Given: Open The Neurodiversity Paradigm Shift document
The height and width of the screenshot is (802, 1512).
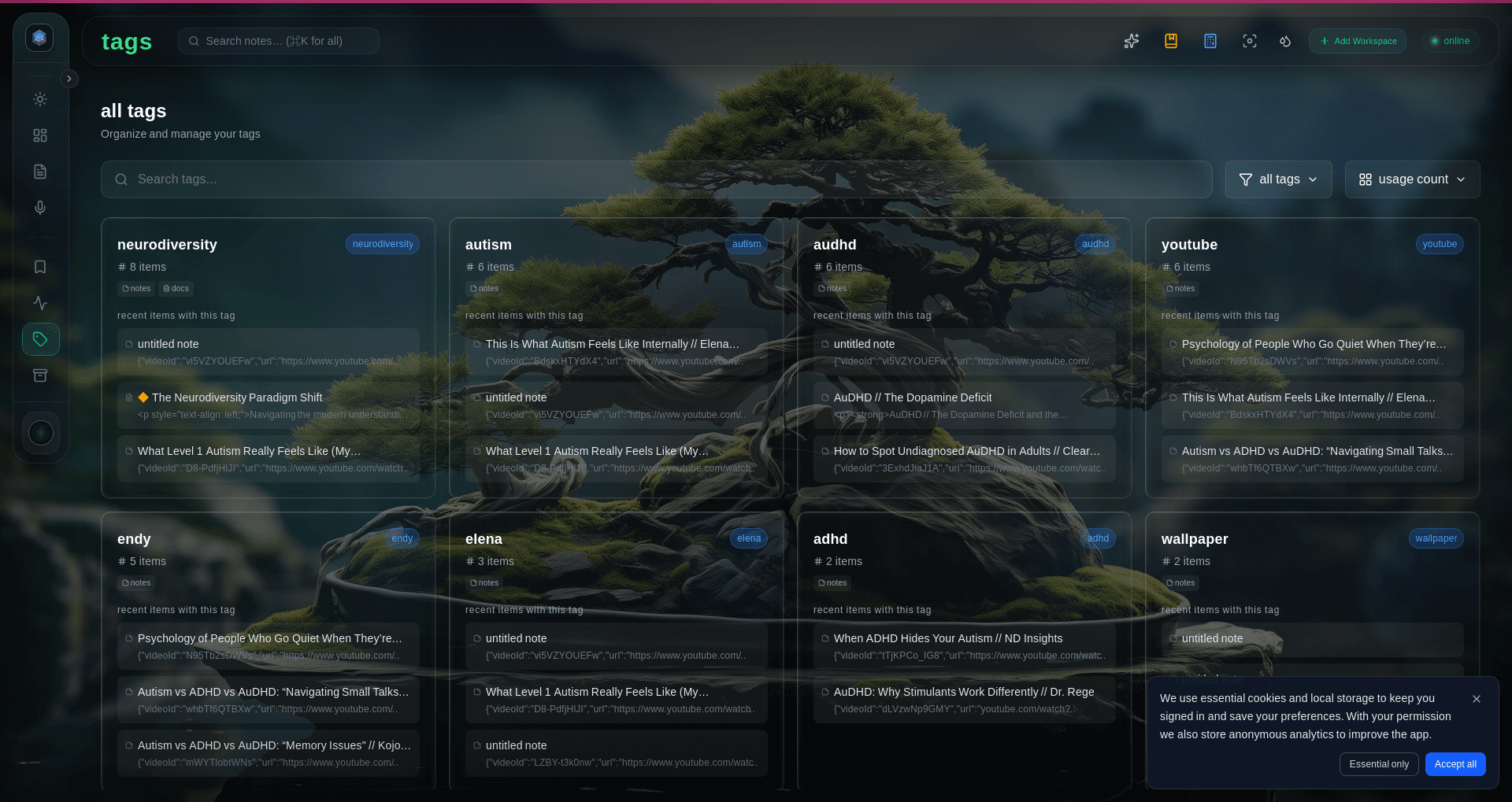Looking at the screenshot, I should click(269, 405).
